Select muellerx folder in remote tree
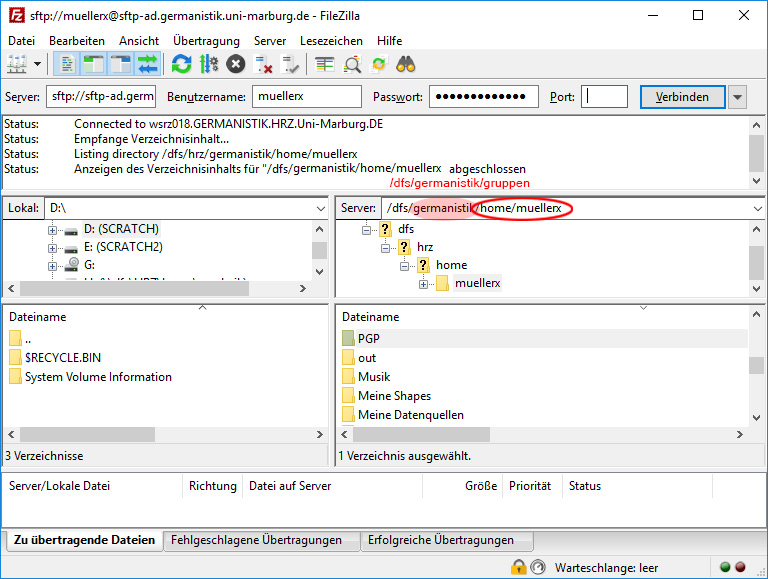The image size is (768, 579). coord(478,283)
